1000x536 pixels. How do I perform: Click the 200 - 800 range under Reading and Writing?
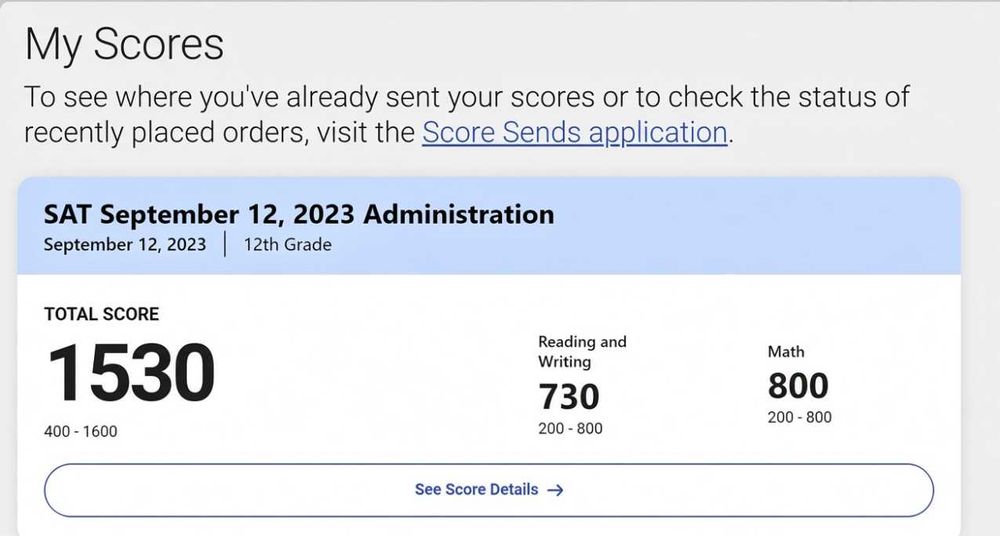570,428
